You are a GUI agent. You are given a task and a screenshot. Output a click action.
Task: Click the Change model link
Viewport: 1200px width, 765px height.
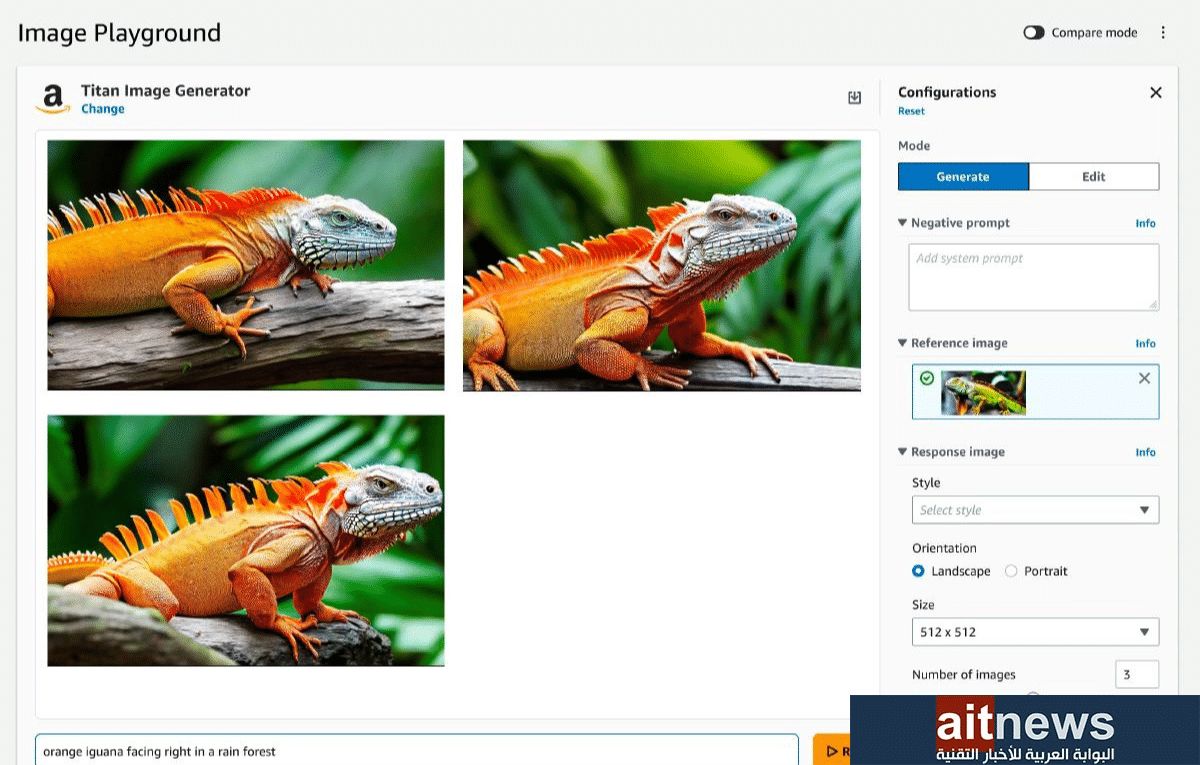click(x=103, y=109)
